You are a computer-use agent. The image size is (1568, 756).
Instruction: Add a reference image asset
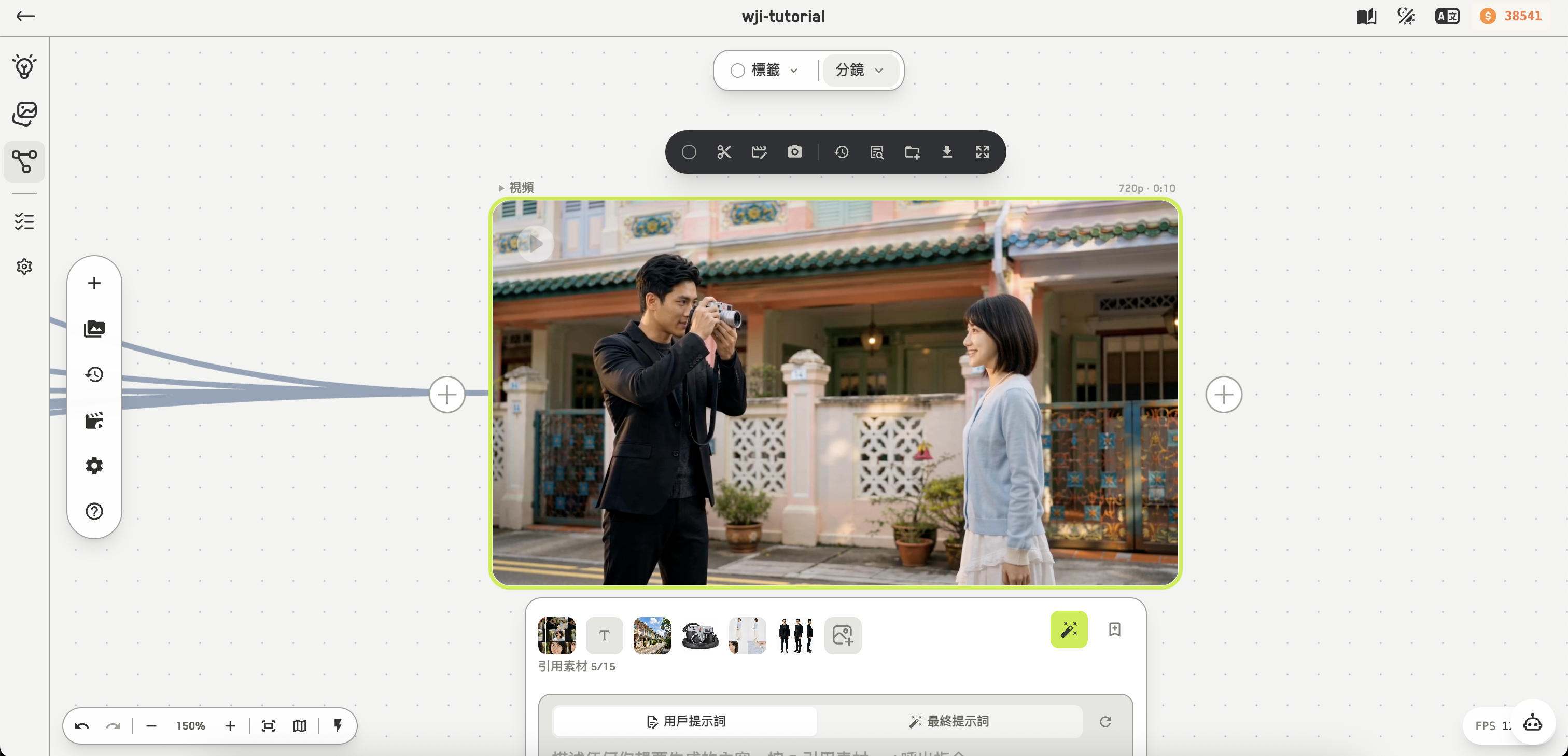[x=843, y=636]
